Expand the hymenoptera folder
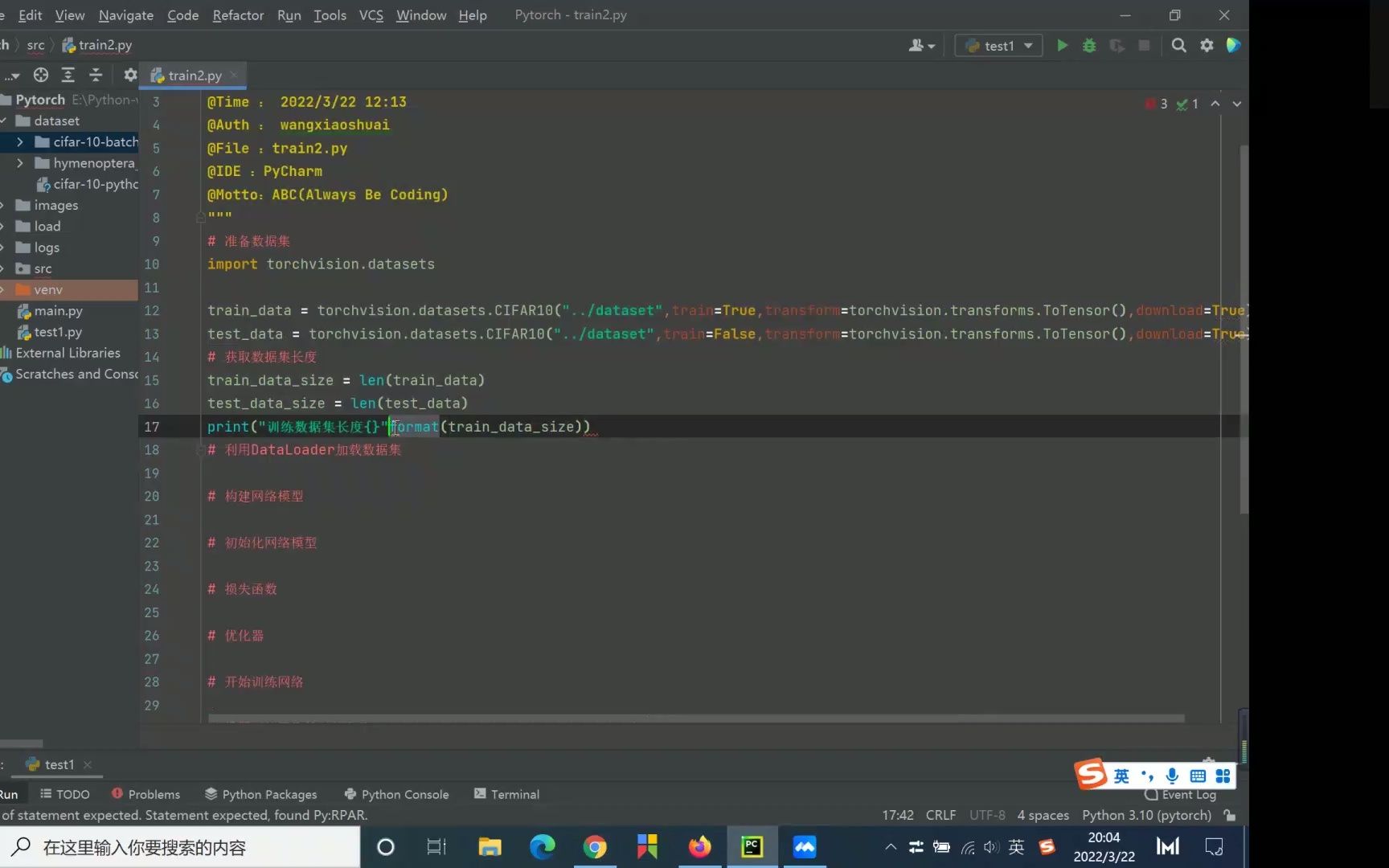 (20, 163)
